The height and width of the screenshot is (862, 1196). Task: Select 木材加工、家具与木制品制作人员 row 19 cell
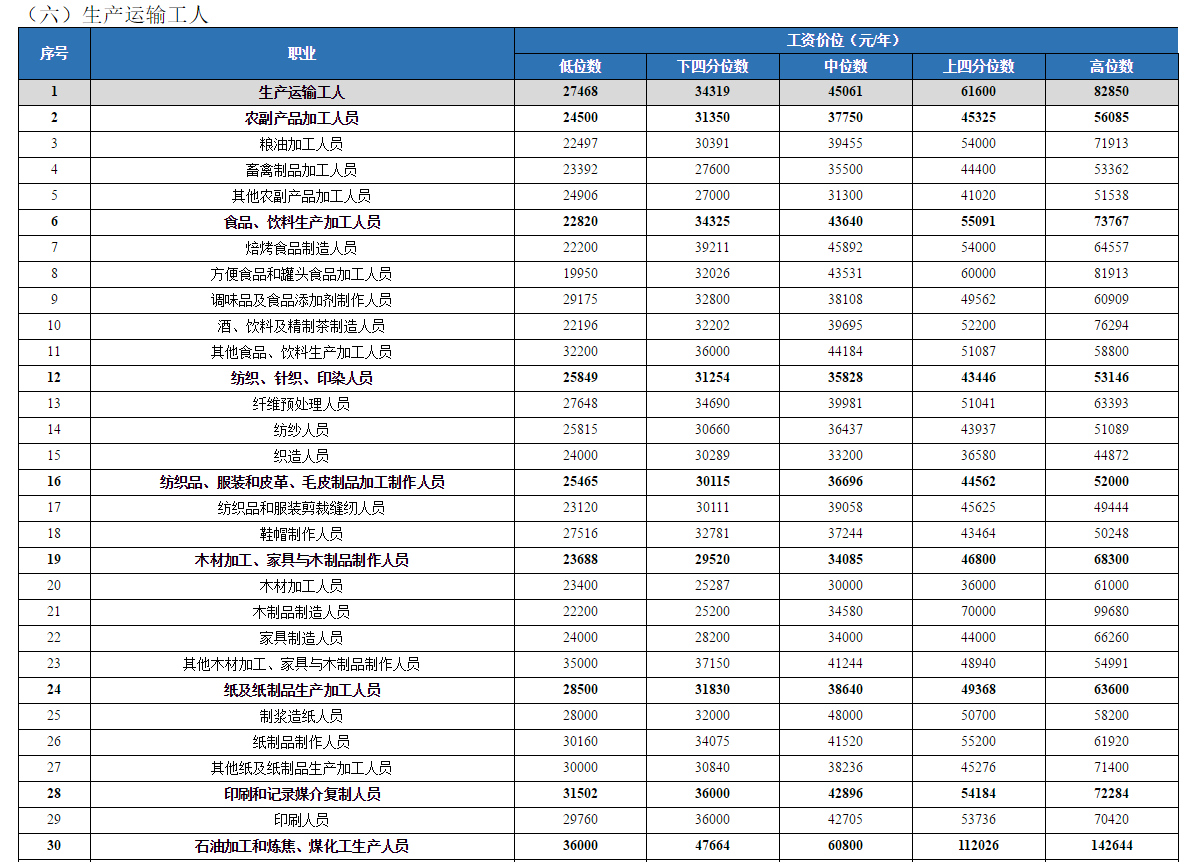(302, 560)
